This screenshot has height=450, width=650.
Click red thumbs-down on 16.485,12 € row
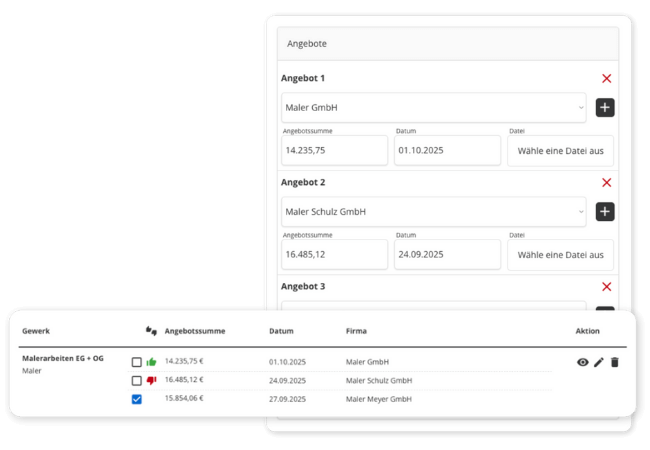pos(152,380)
